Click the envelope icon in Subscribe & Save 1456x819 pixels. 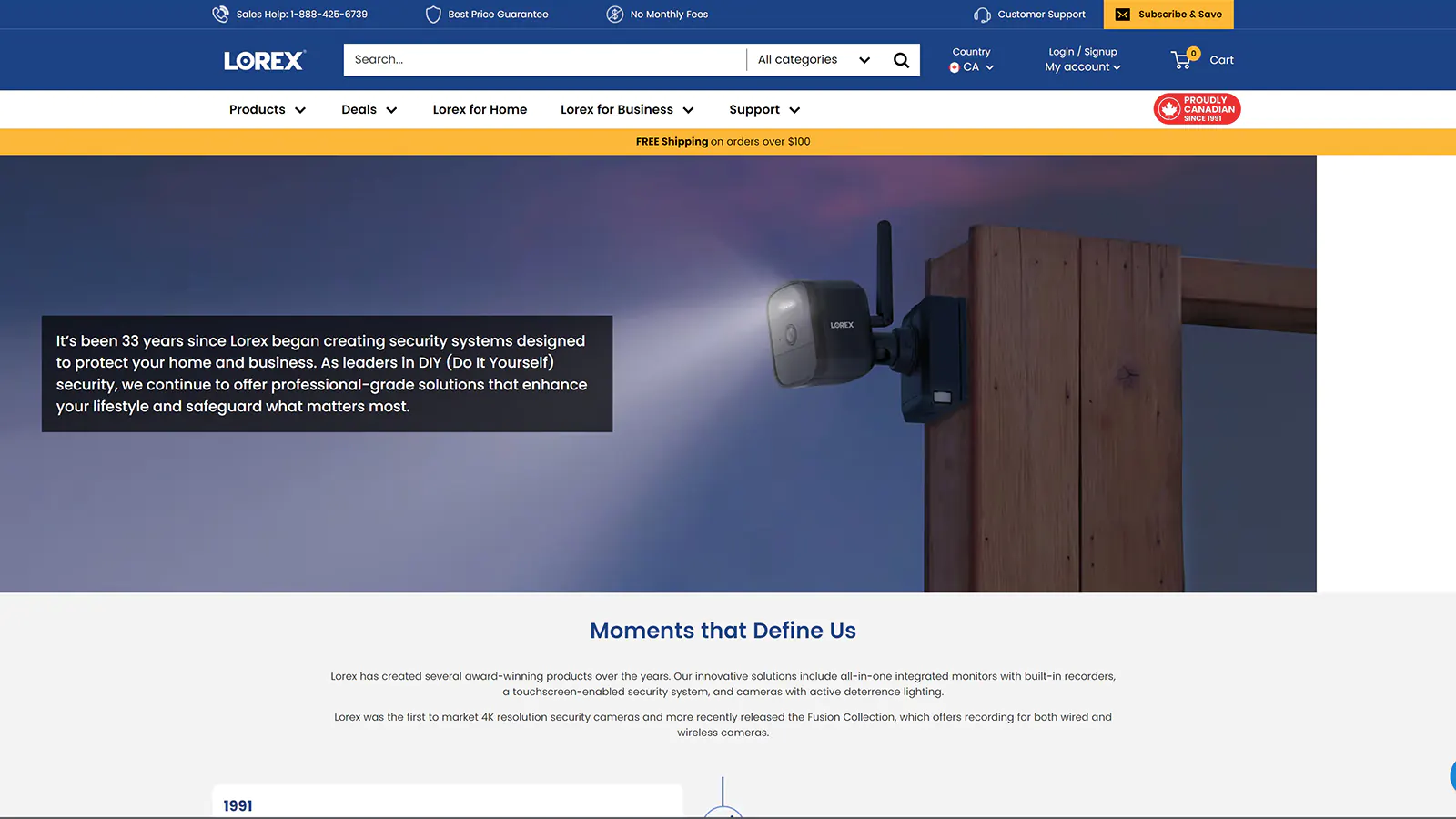1123,15
